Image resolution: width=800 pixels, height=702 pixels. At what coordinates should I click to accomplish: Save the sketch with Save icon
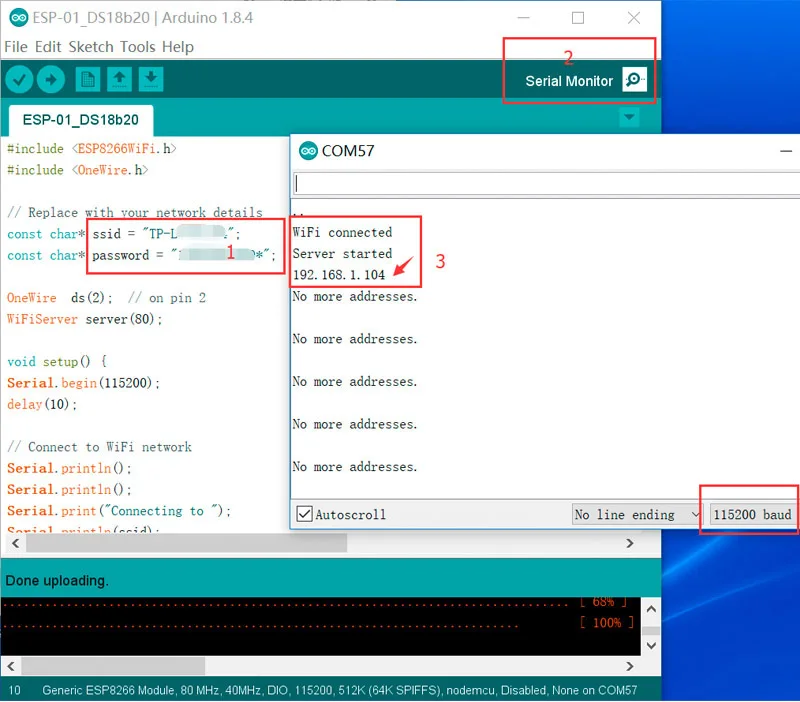[x=151, y=80]
